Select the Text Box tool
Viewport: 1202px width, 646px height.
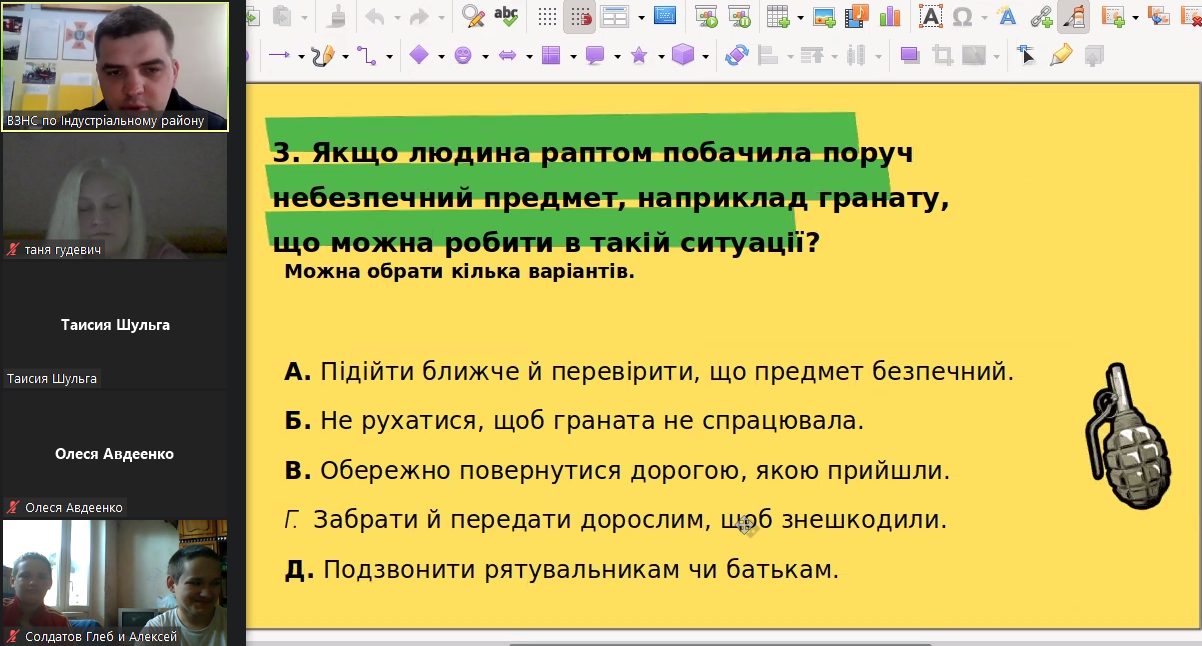click(931, 16)
